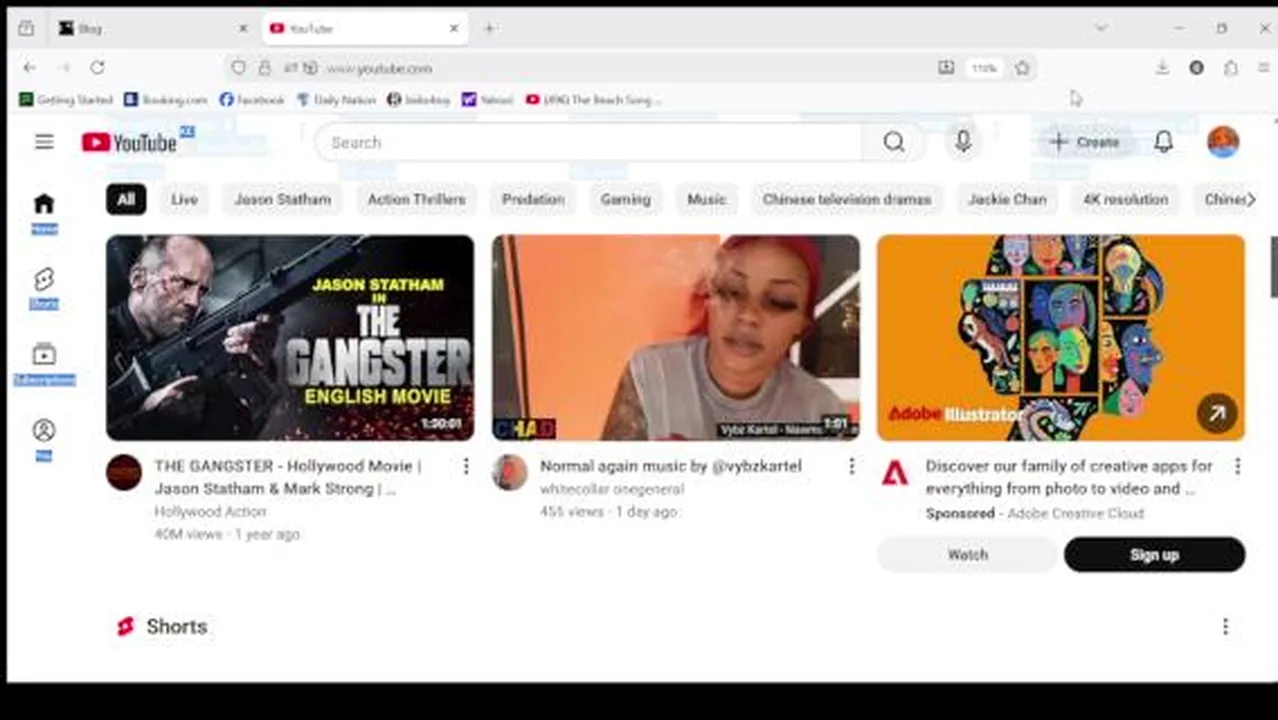This screenshot has width=1278, height=720.
Task: Select the Action Thrillers filter chip
Action: 416,199
